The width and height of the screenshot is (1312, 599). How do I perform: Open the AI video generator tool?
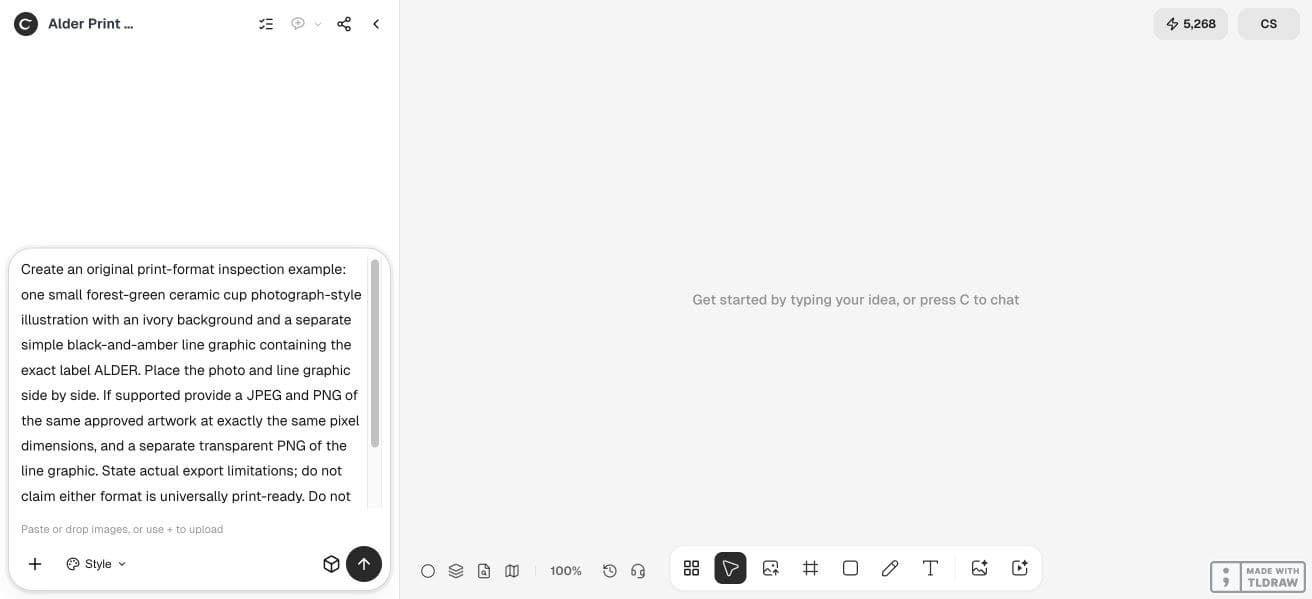pyautogui.click(x=1020, y=568)
